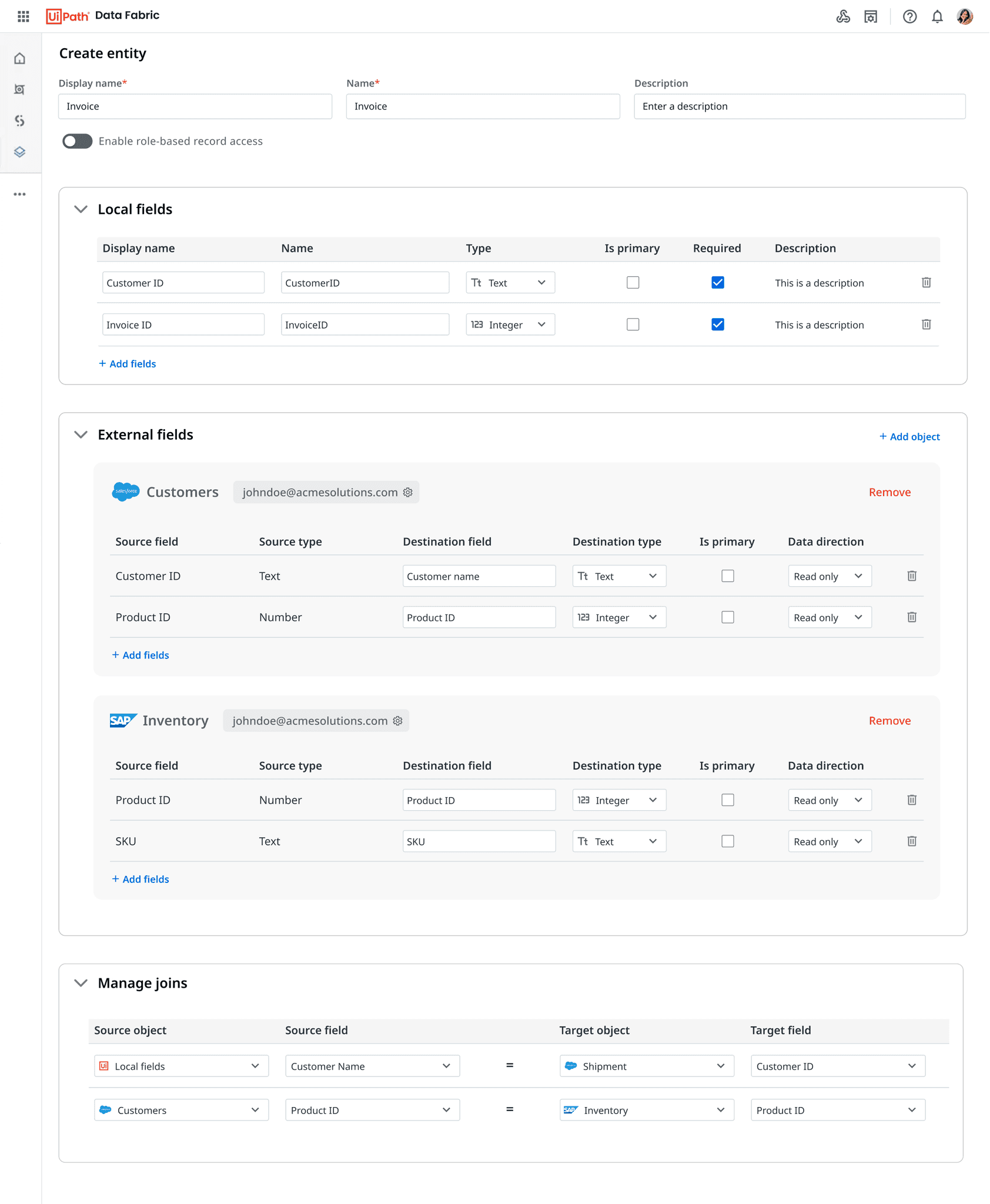Open Data direction dropdown for SKU row
The width and height of the screenshot is (990, 1204).
pos(830,841)
